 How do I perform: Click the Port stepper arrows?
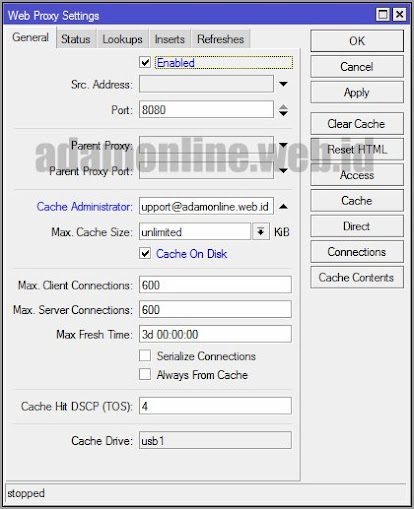(283, 110)
